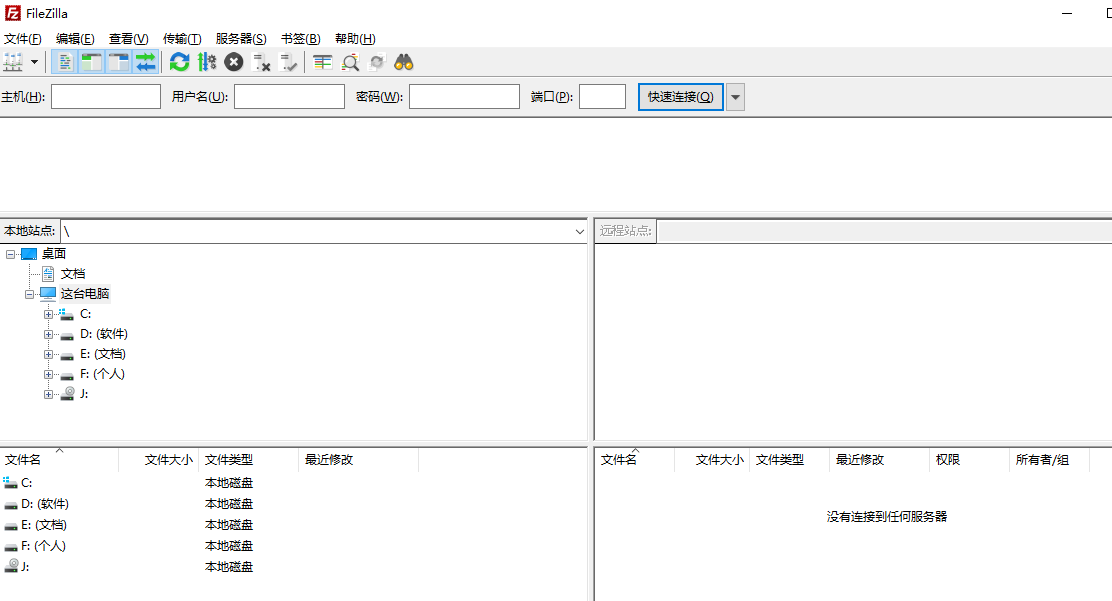The width and height of the screenshot is (1112, 601).
Task: Click inside the 主机 input field
Action: (x=105, y=96)
